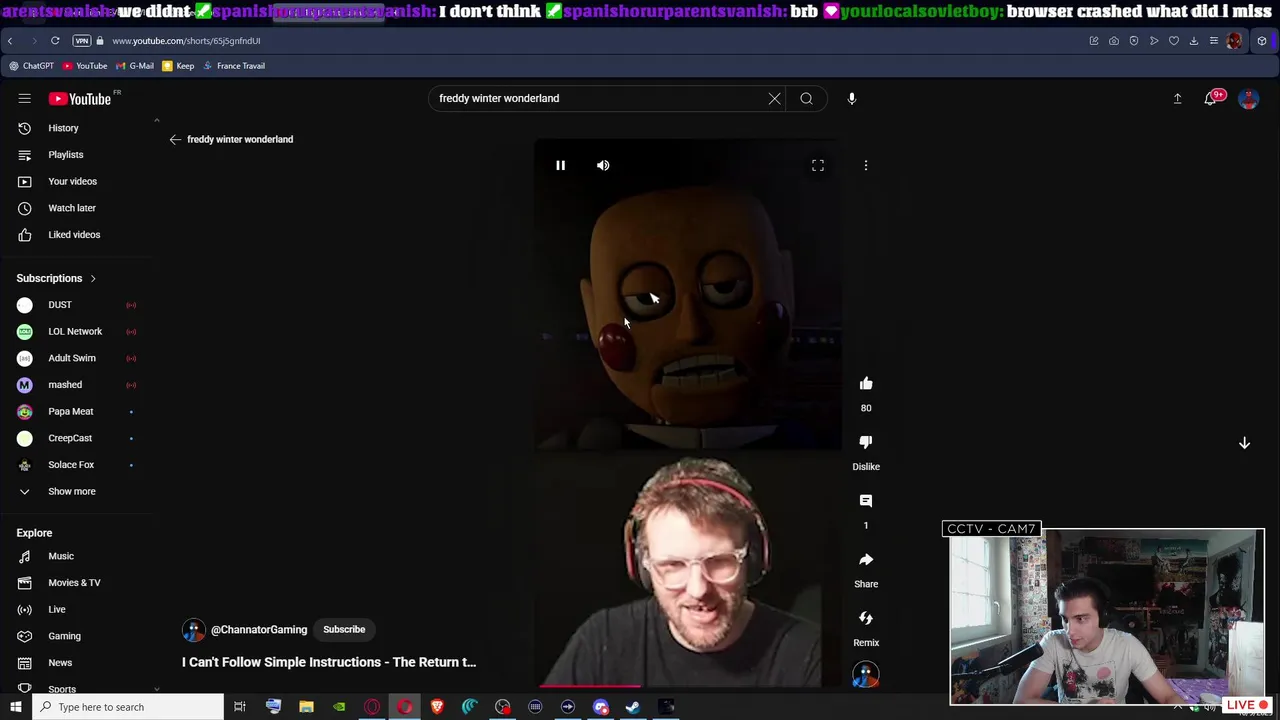The image size is (1280, 720).
Task: Run search with the magnifier button
Action: tap(806, 98)
